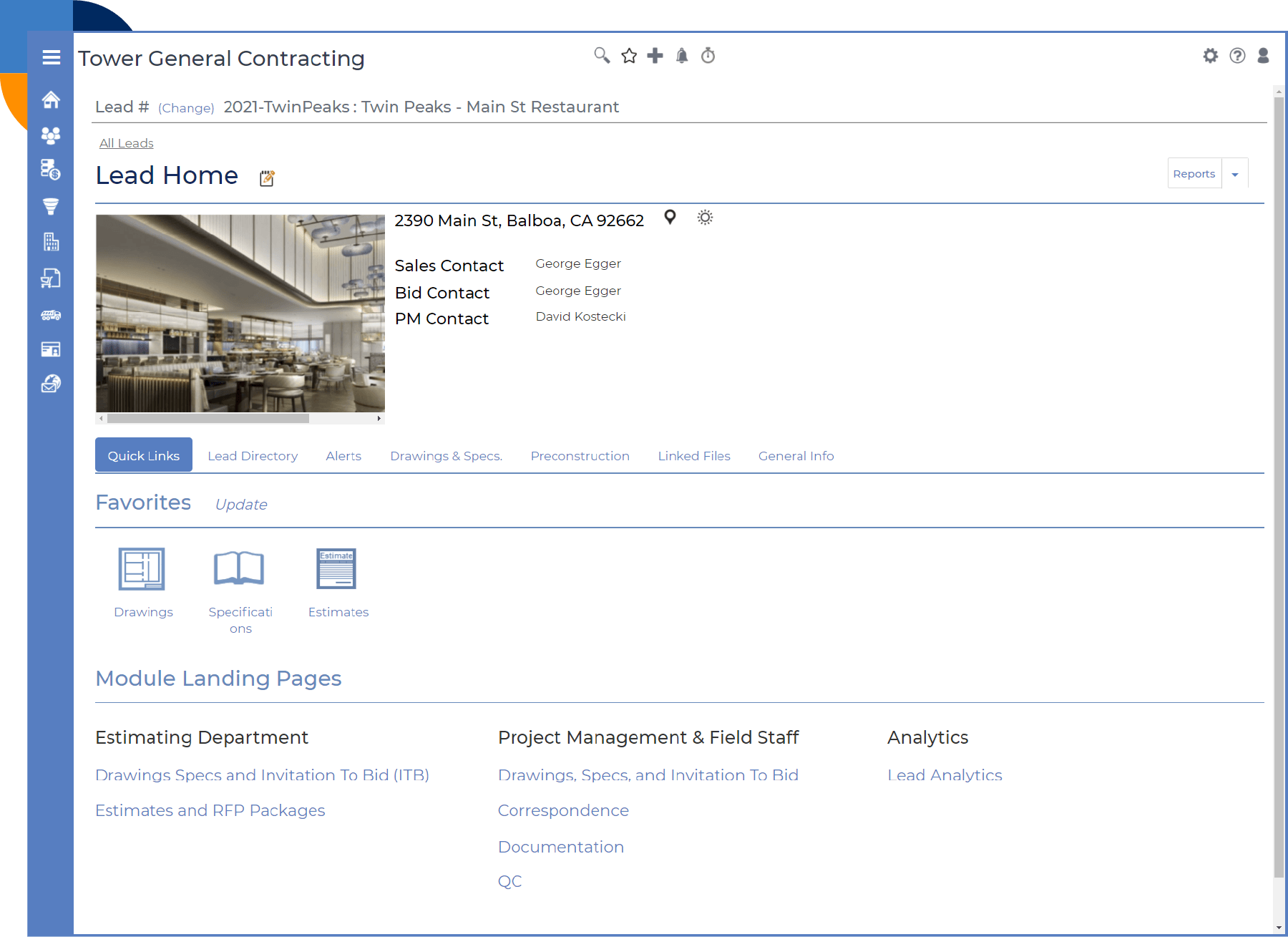The height and width of the screenshot is (937, 1288).
Task: Expand the Reports dropdown arrow
Action: 1234,174
